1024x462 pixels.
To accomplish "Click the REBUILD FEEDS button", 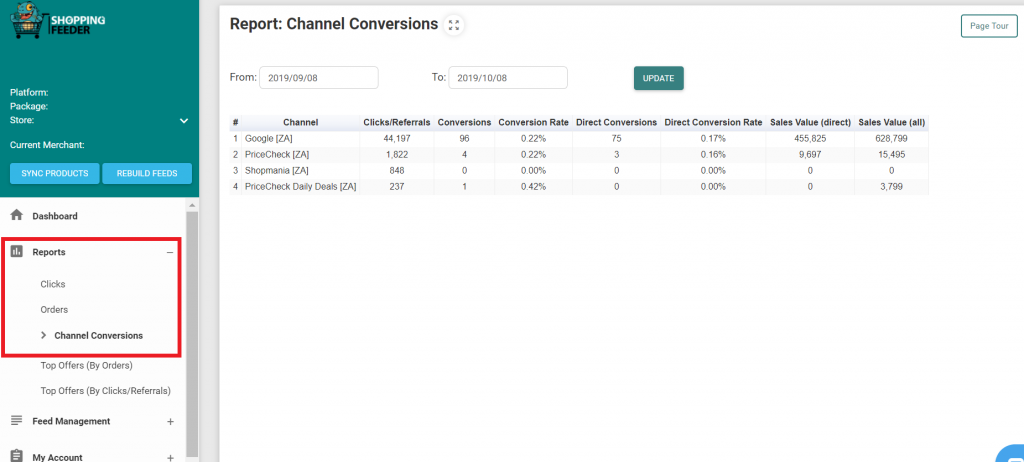I will [147, 174].
